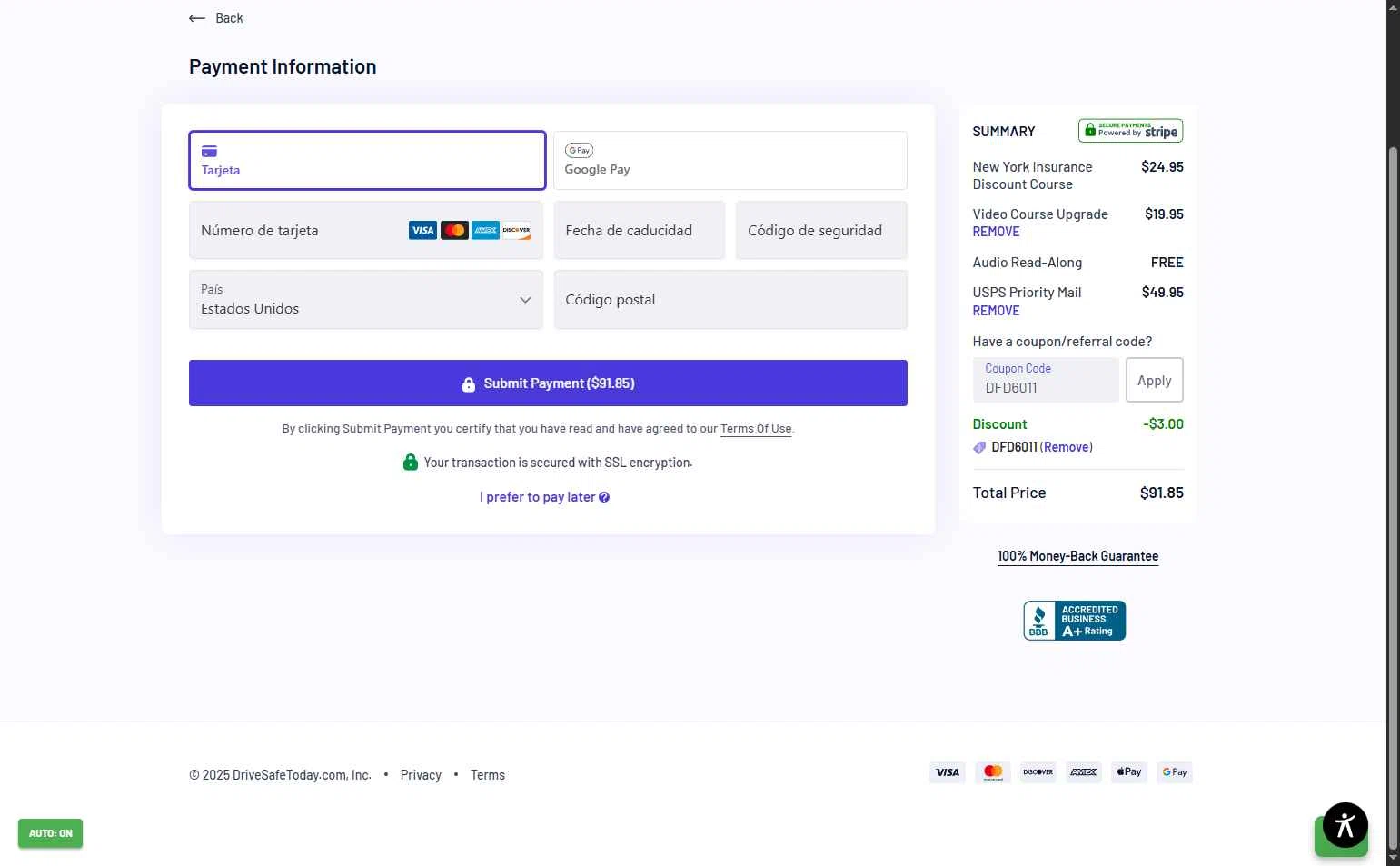The width and height of the screenshot is (1400, 866).
Task: Click the BBB Accredited Business badge
Action: tap(1075, 621)
